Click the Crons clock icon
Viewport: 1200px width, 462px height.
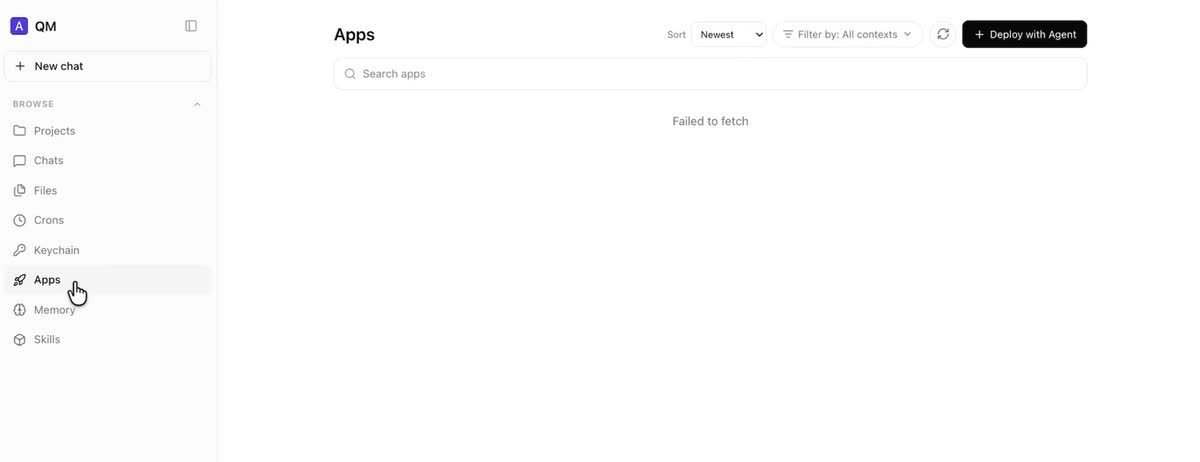point(19,220)
